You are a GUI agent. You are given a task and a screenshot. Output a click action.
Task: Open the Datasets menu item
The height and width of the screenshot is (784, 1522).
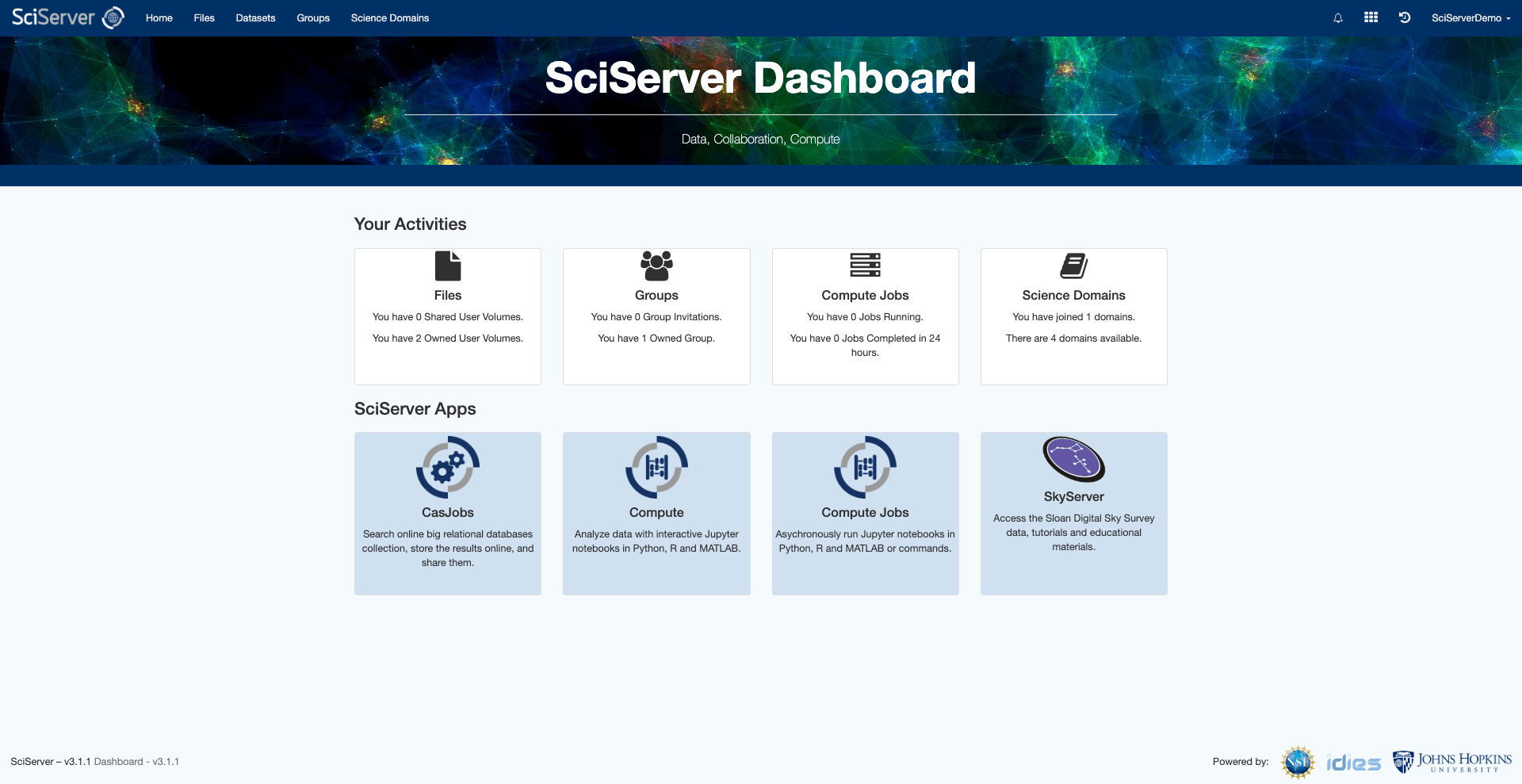(x=255, y=18)
